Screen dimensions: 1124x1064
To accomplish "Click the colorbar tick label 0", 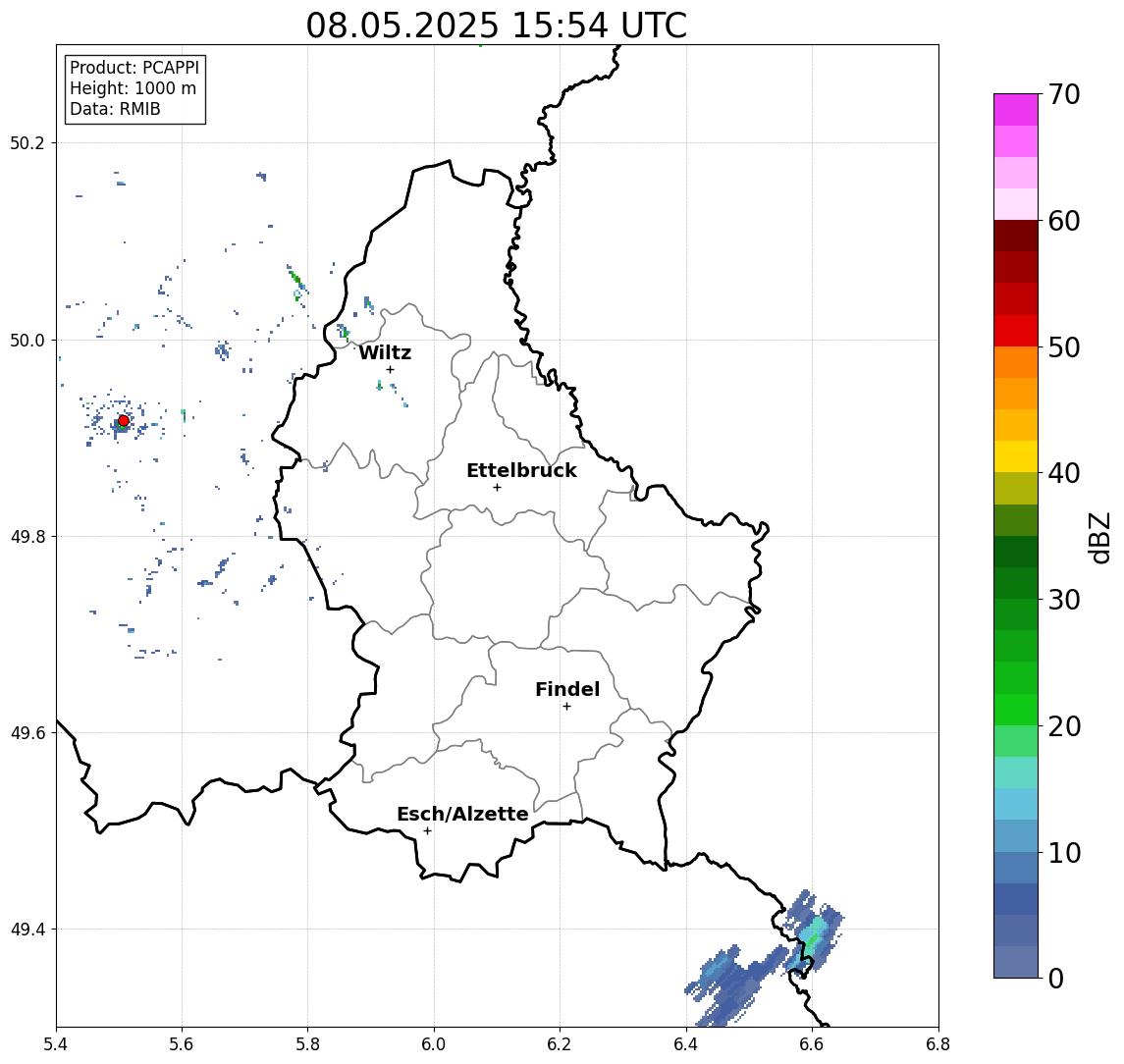I will pyautogui.click(x=1056, y=978).
